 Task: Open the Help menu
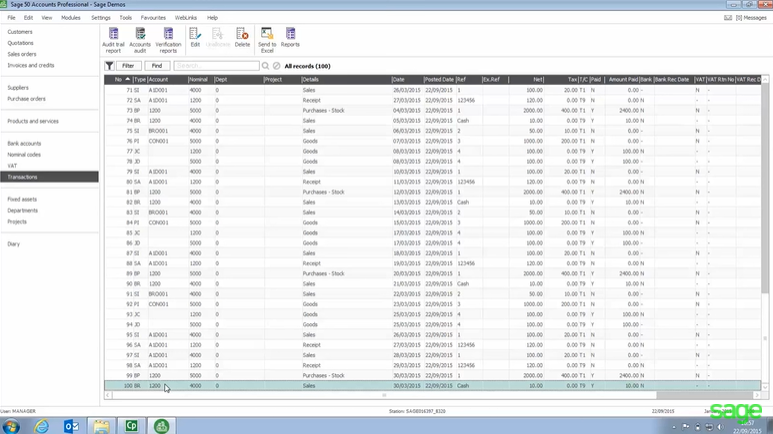212,18
